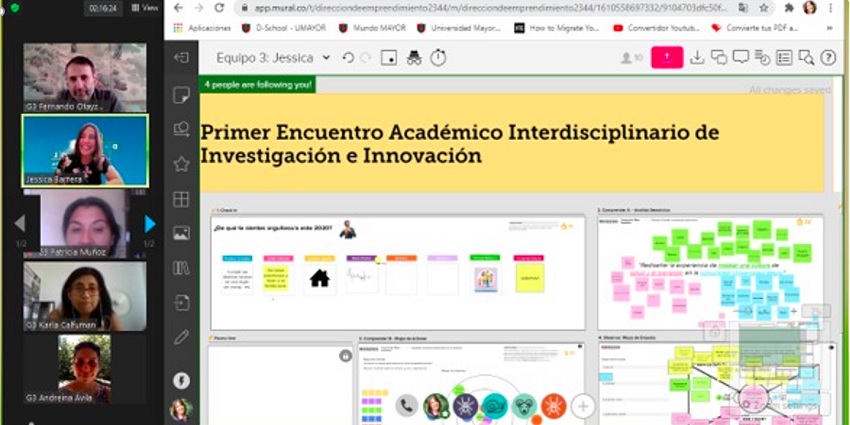Open the outline list icon
The height and width of the screenshot is (425, 850).
click(784, 58)
